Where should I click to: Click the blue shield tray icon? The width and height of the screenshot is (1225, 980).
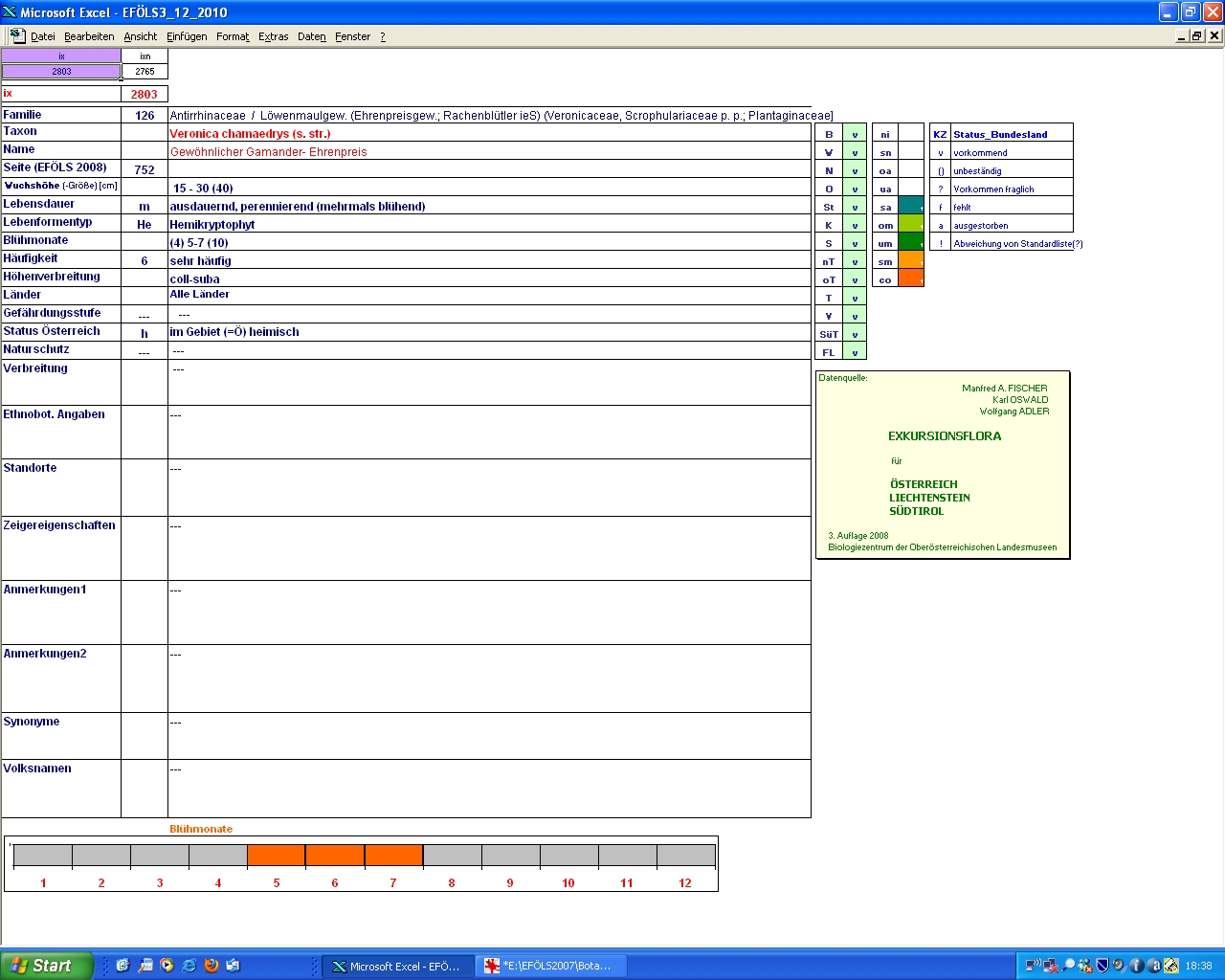[1102, 966]
